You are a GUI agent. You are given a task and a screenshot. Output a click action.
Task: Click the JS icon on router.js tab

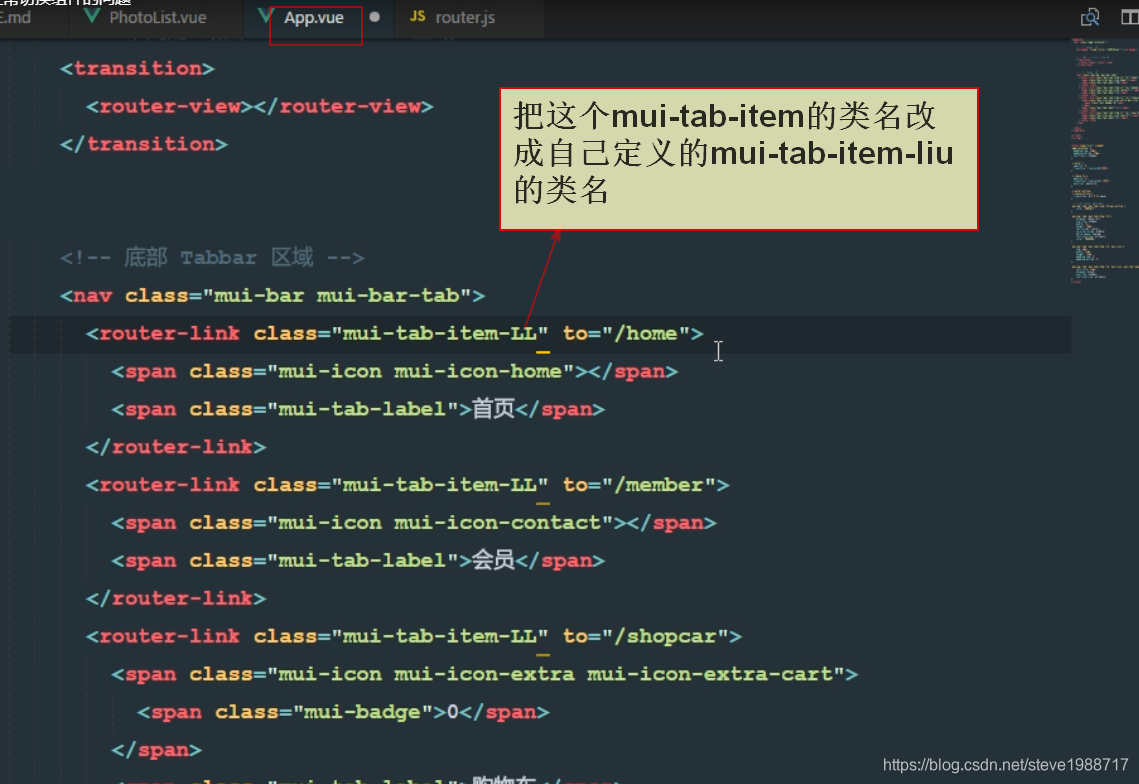coord(418,16)
